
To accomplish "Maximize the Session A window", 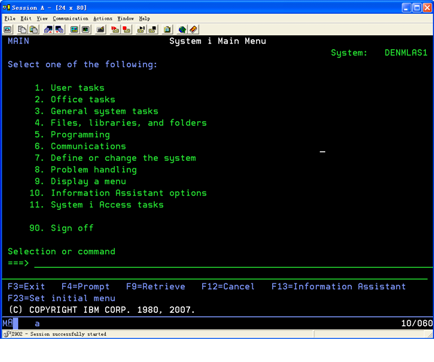I will [417, 8].
